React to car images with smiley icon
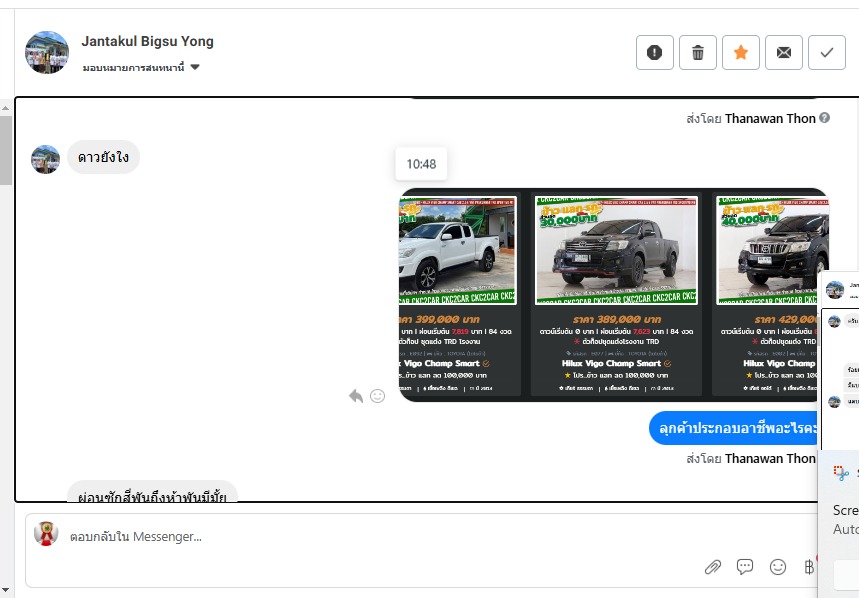 (377, 396)
